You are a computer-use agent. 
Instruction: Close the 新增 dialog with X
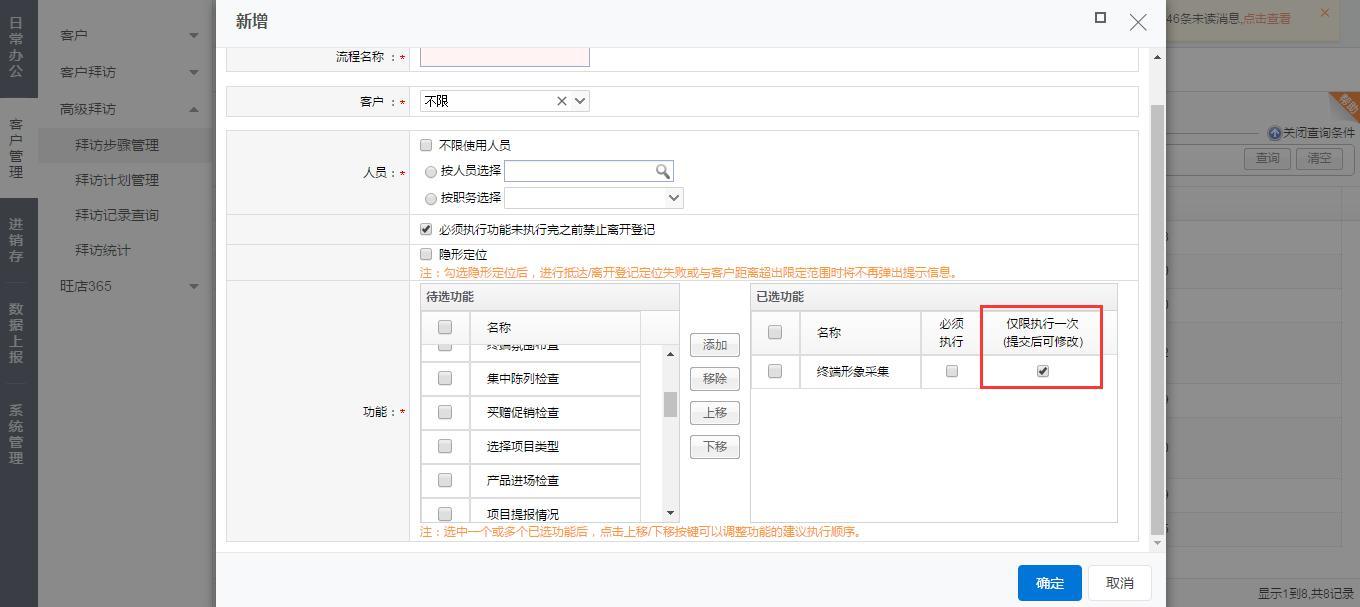pyautogui.click(x=1138, y=22)
